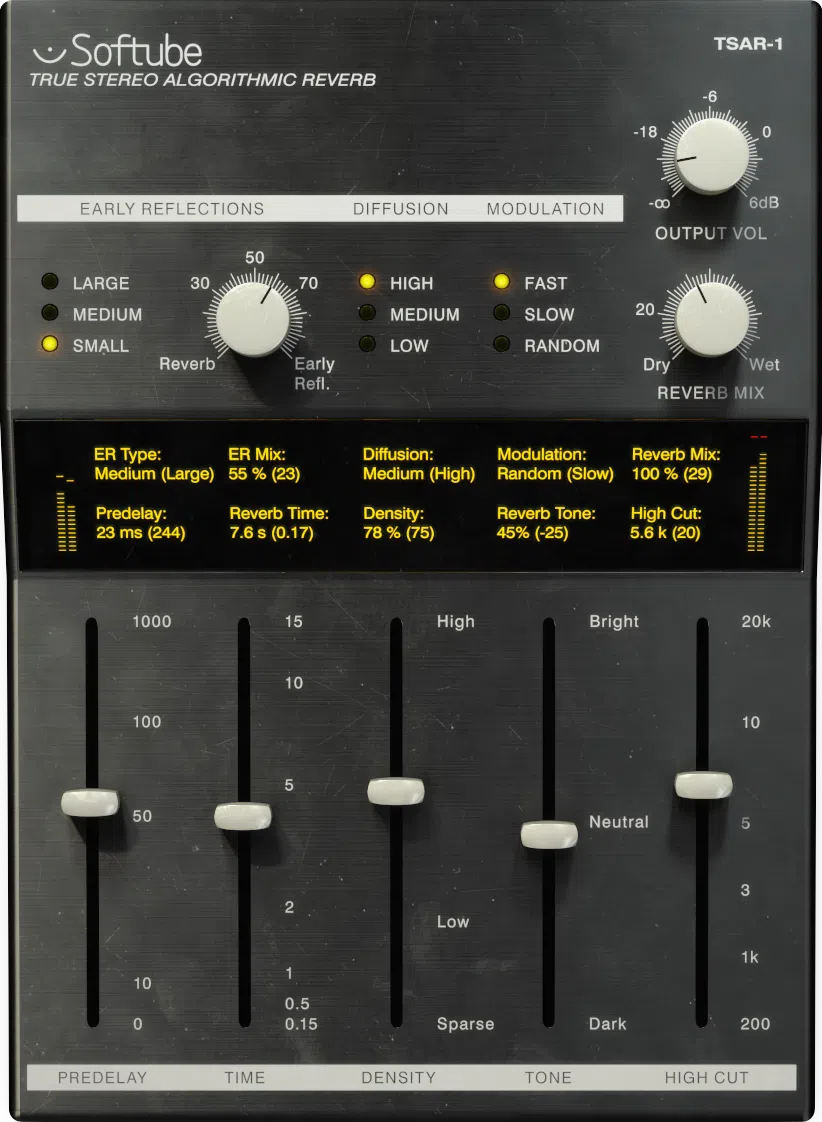822x1122 pixels.
Task: Set diffusion to LOW
Action: pyautogui.click(x=368, y=345)
